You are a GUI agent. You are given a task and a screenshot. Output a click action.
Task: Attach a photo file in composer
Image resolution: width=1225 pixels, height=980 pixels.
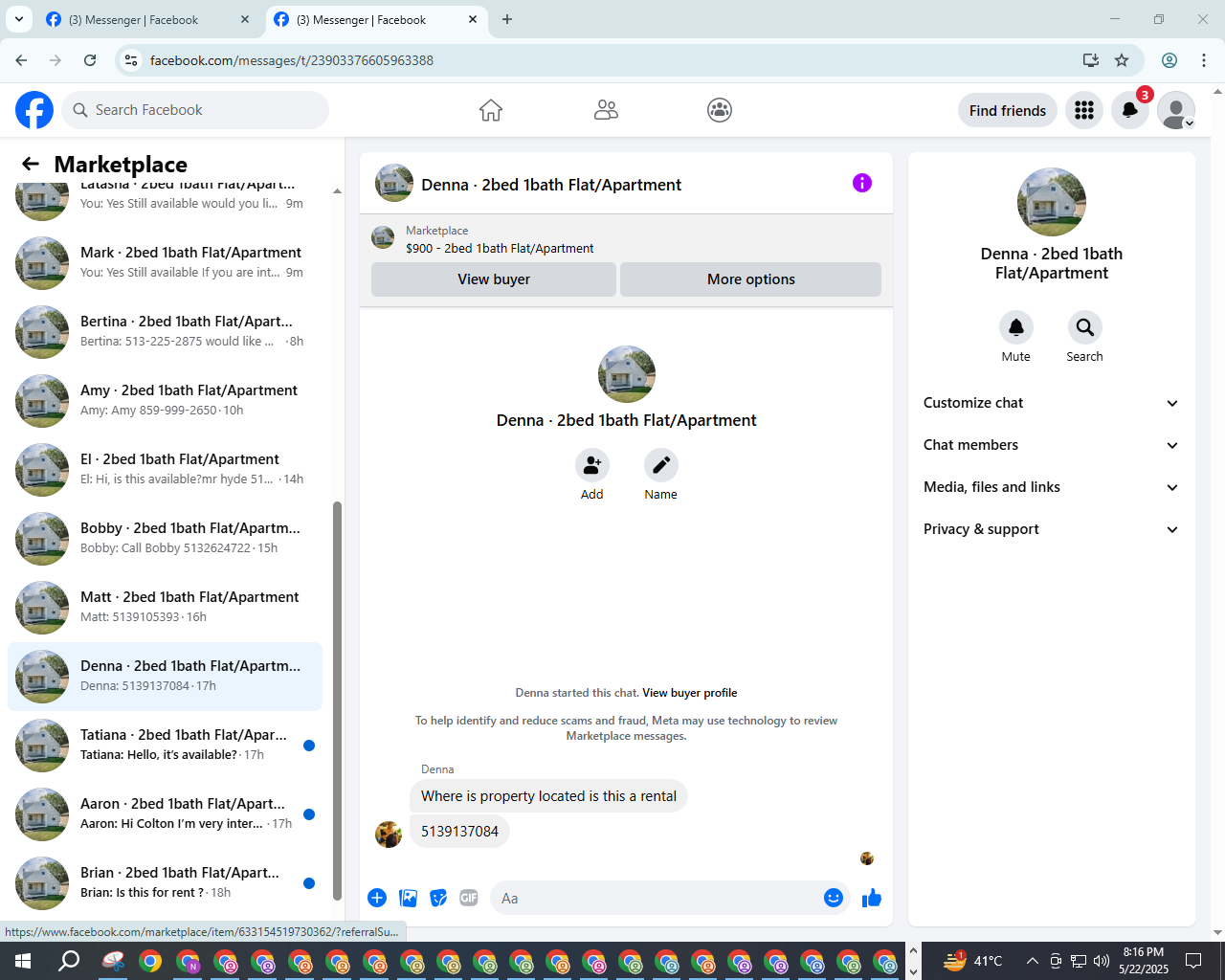click(x=409, y=898)
